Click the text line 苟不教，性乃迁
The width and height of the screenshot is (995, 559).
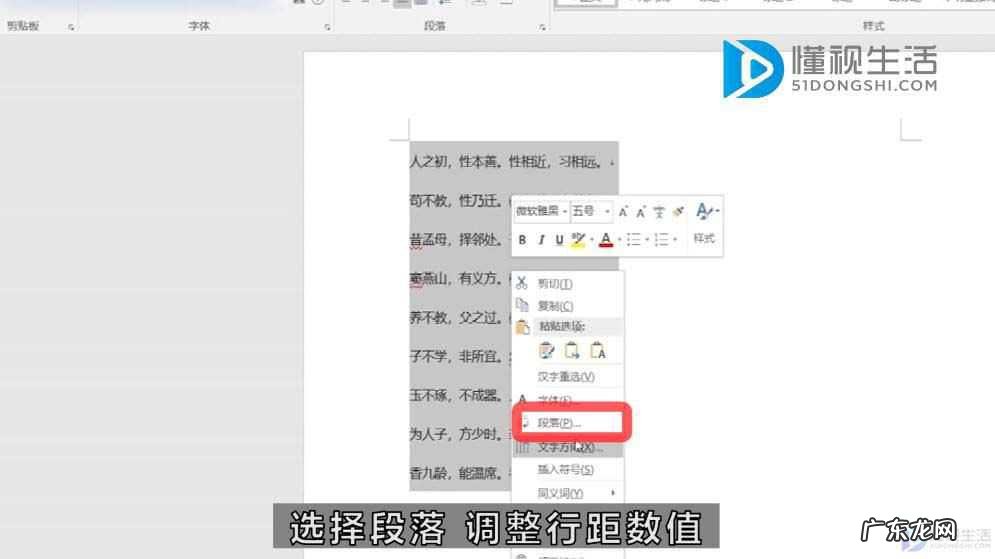[456, 201]
